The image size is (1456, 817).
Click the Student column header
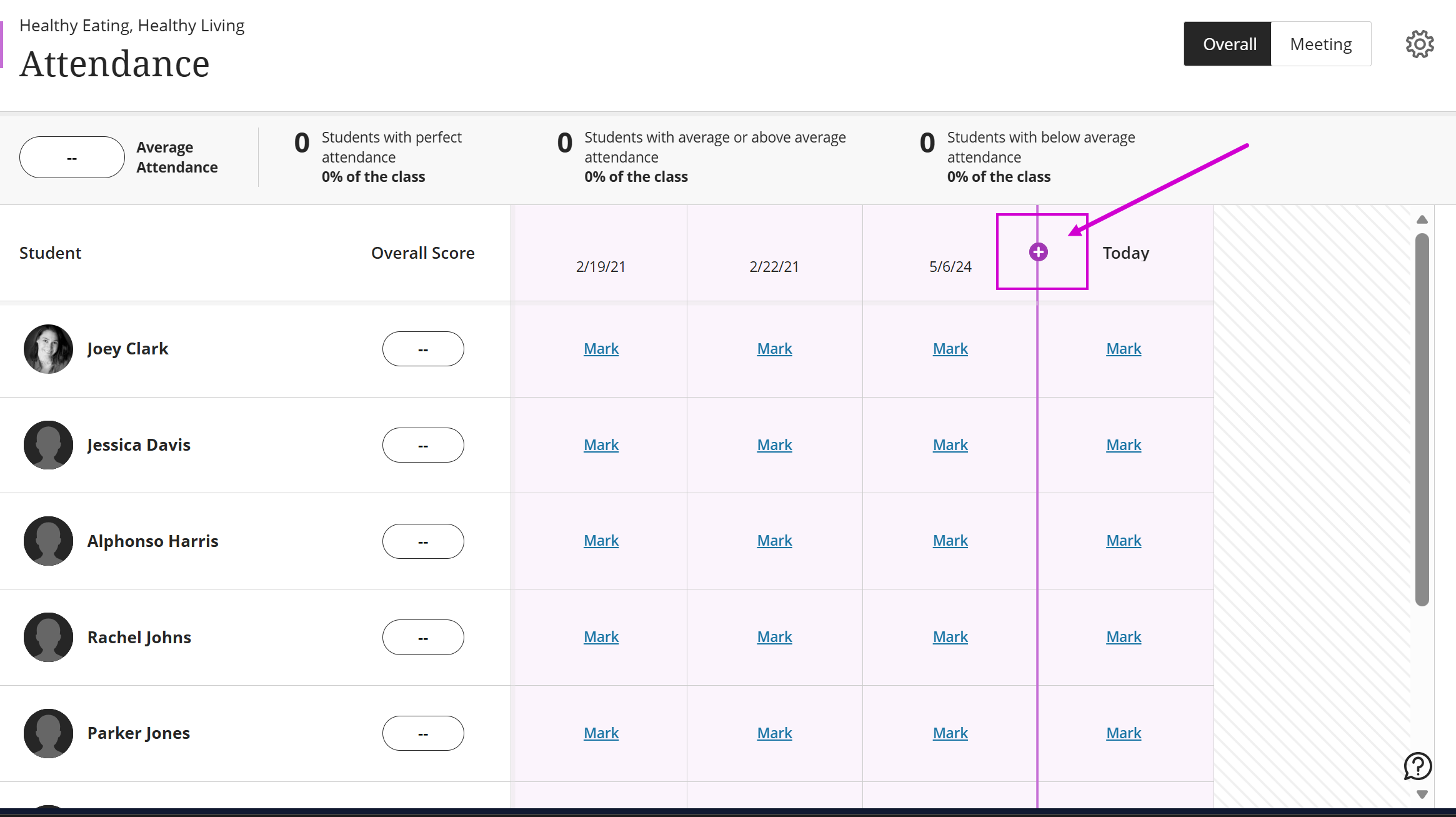point(51,253)
